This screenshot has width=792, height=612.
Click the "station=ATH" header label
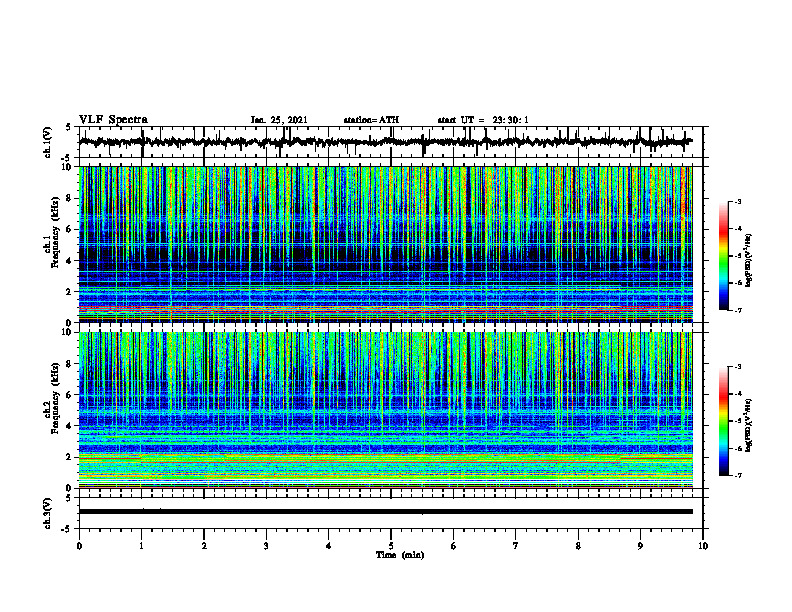click(371, 120)
